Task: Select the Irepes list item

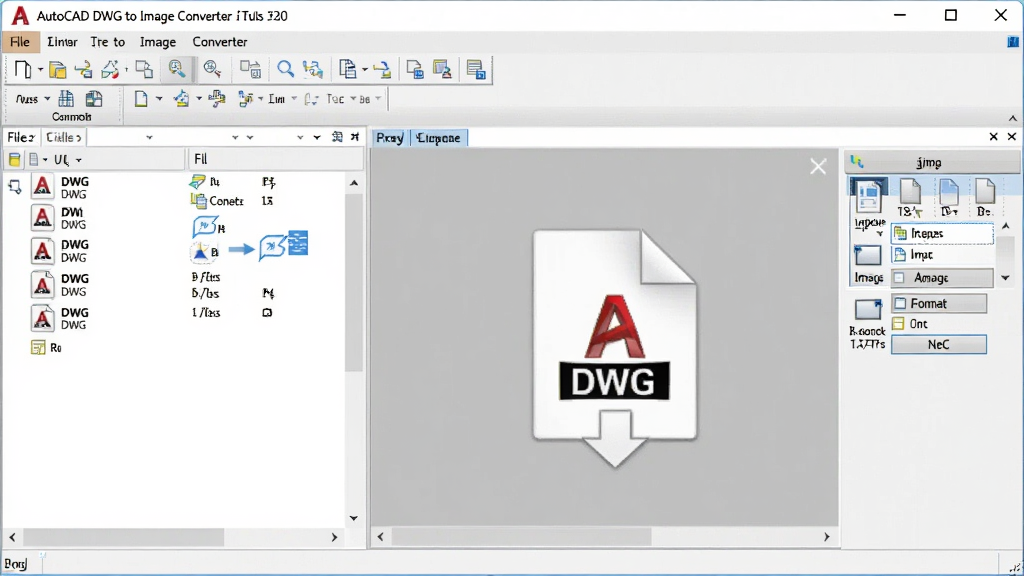Action: pyautogui.click(x=942, y=233)
